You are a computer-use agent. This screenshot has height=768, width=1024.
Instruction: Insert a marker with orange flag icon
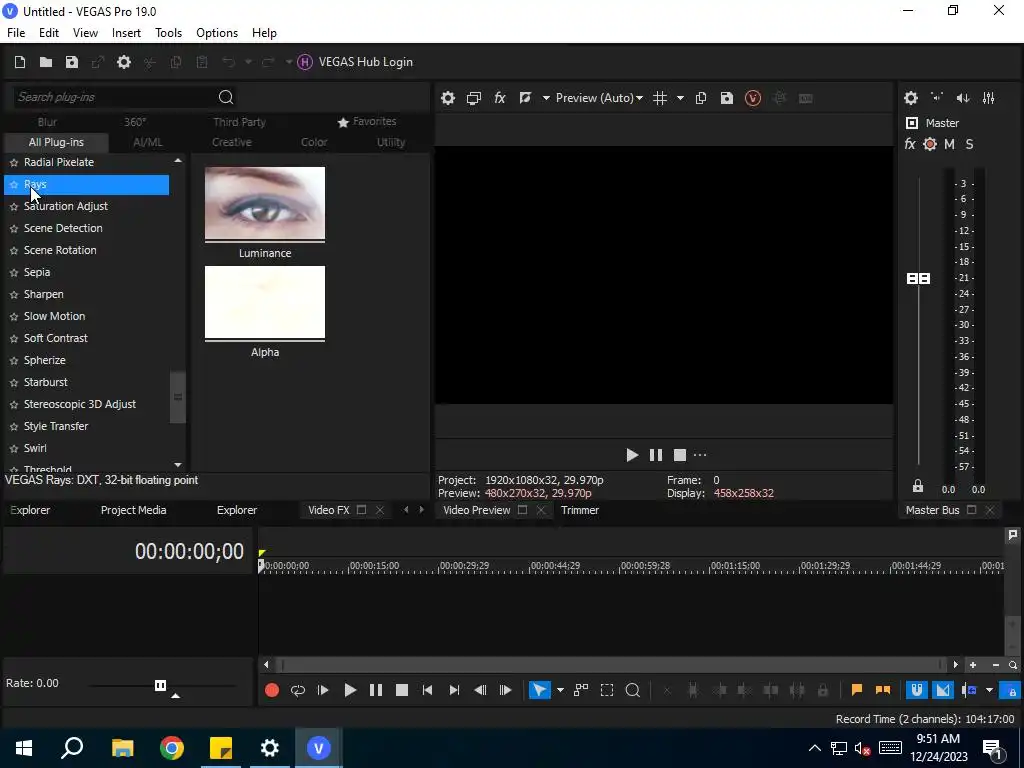pyautogui.click(x=857, y=690)
